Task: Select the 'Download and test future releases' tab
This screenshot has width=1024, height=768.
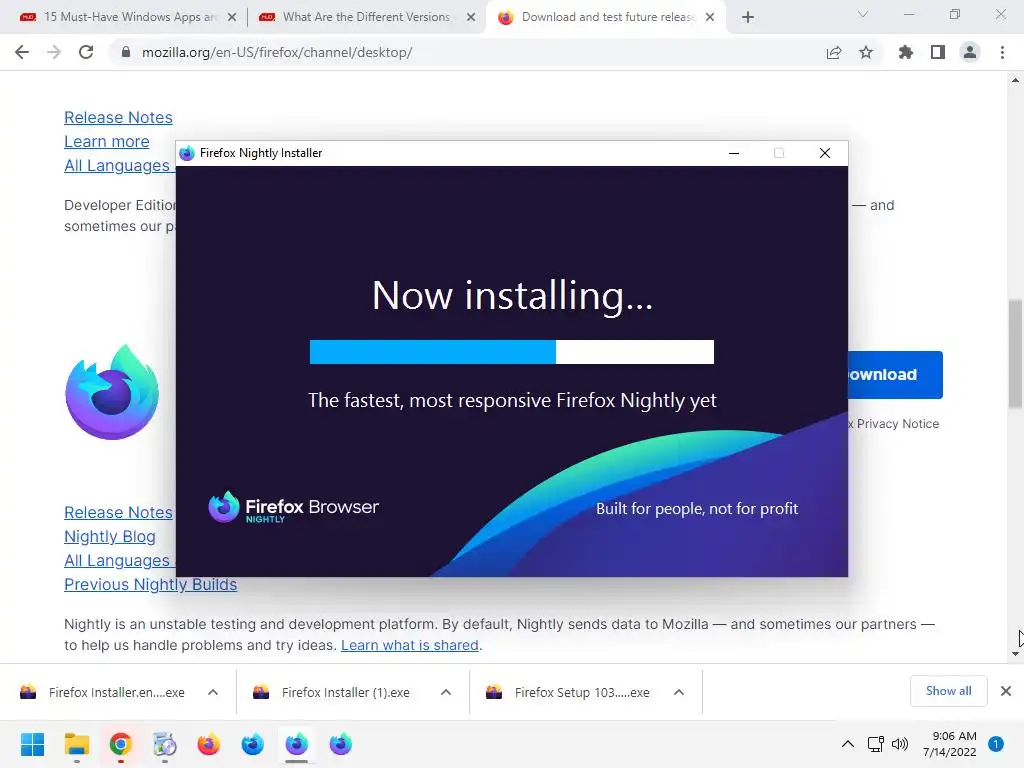Action: [607, 17]
